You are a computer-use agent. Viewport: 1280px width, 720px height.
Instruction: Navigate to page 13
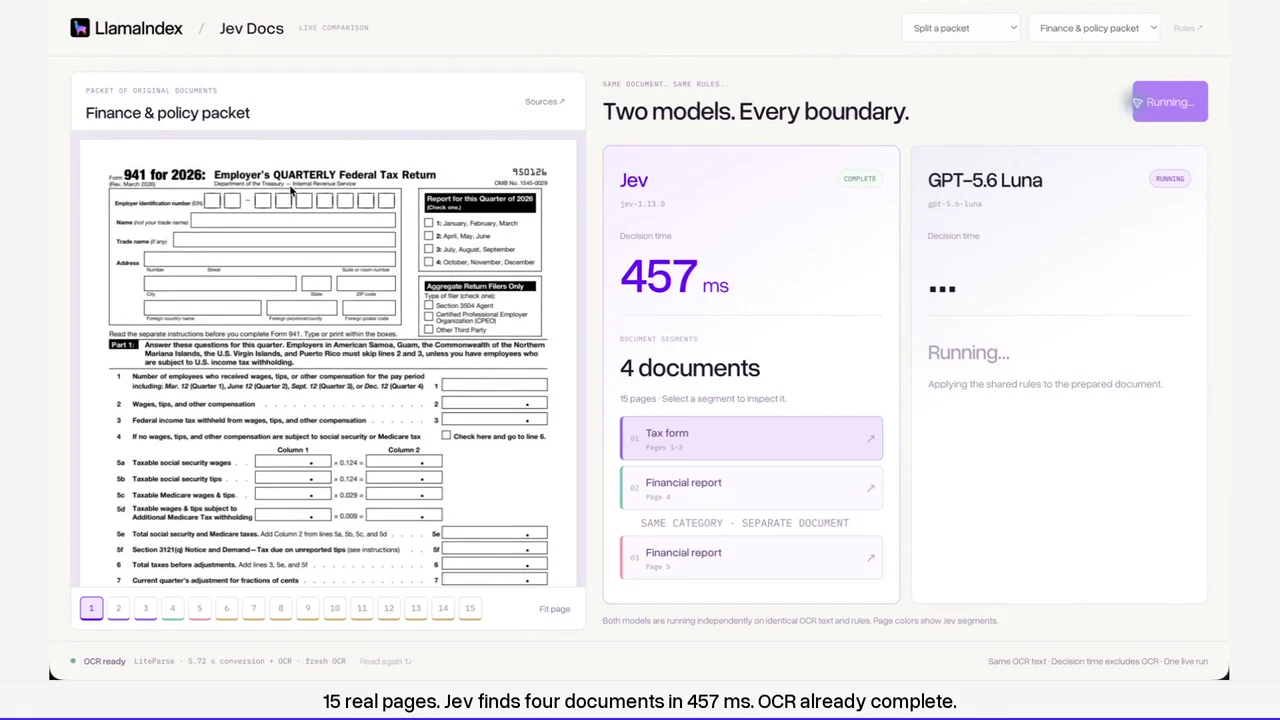click(x=415, y=608)
